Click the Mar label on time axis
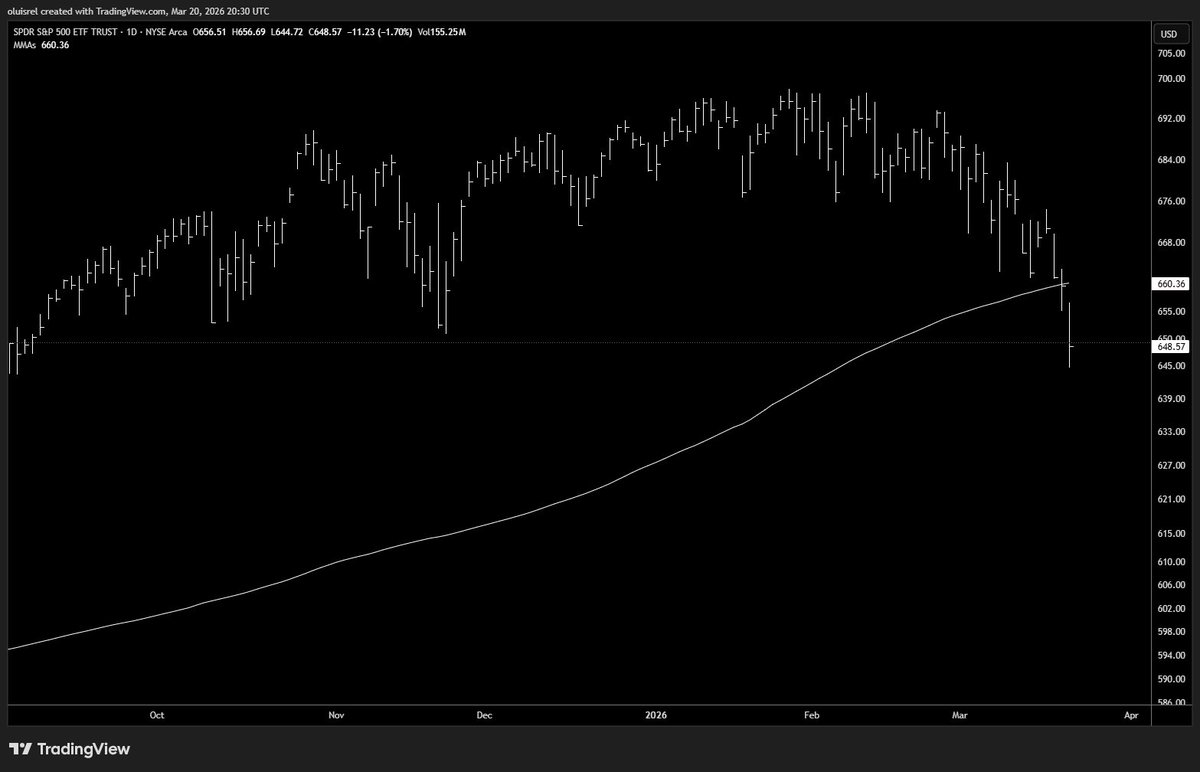 tap(961, 715)
